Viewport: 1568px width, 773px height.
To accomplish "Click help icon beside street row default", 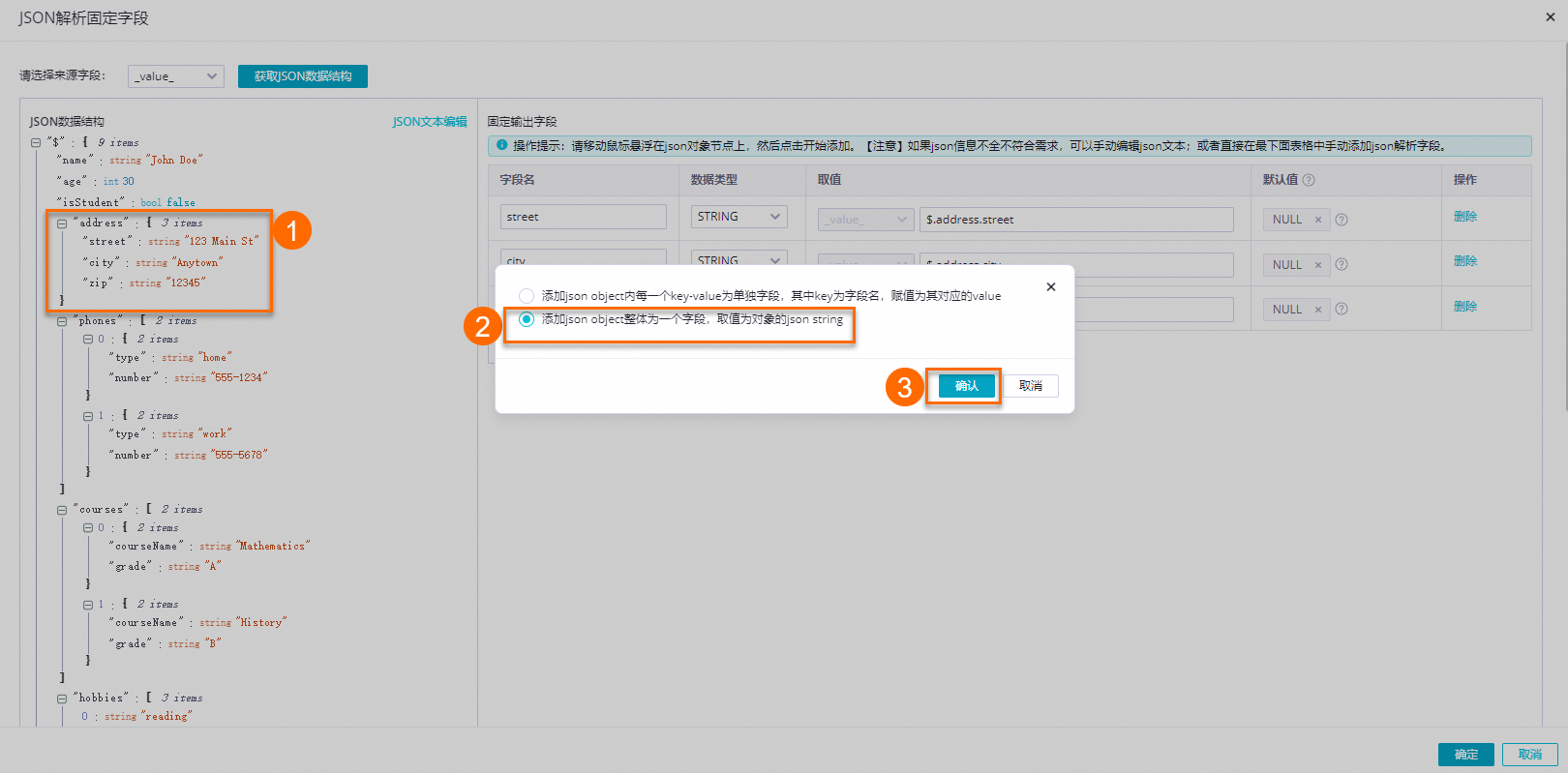I will click(x=1342, y=220).
